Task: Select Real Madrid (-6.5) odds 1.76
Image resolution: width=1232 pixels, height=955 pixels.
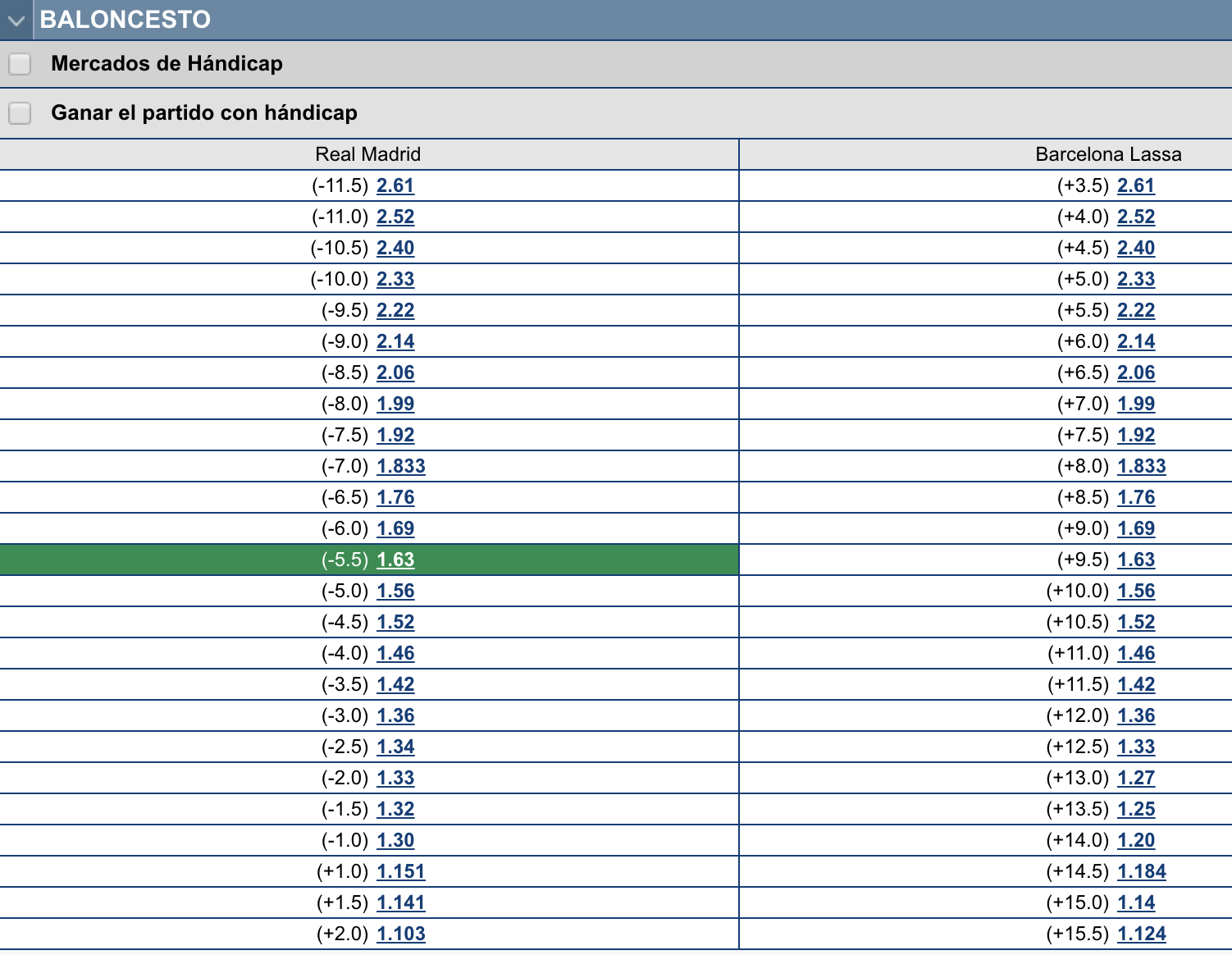Action: [395, 497]
